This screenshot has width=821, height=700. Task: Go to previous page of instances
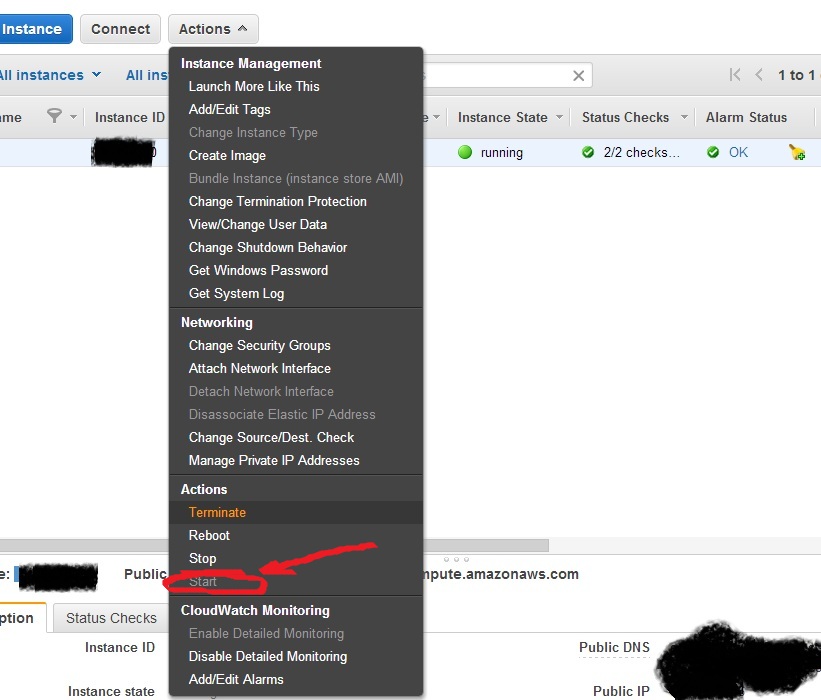759,75
